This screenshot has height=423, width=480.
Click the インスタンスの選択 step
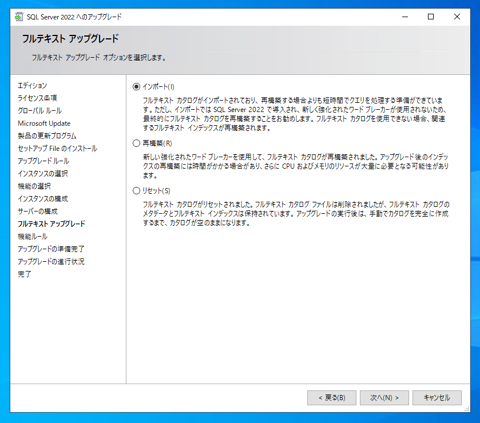(43, 174)
